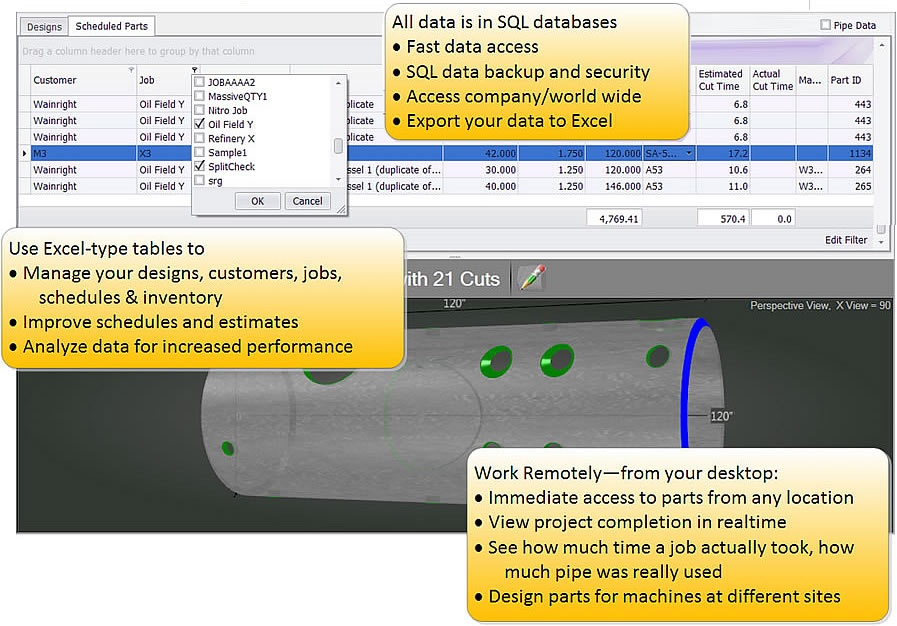Expand the SA-5 material dropdown in selected row
897x626 pixels.
686,154
